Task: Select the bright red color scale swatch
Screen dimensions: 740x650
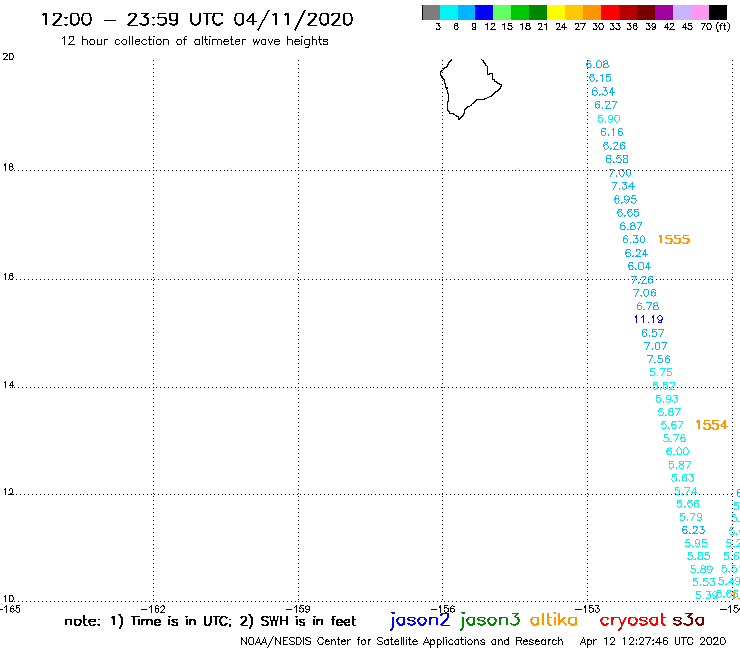Action: [x=610, y=12]
